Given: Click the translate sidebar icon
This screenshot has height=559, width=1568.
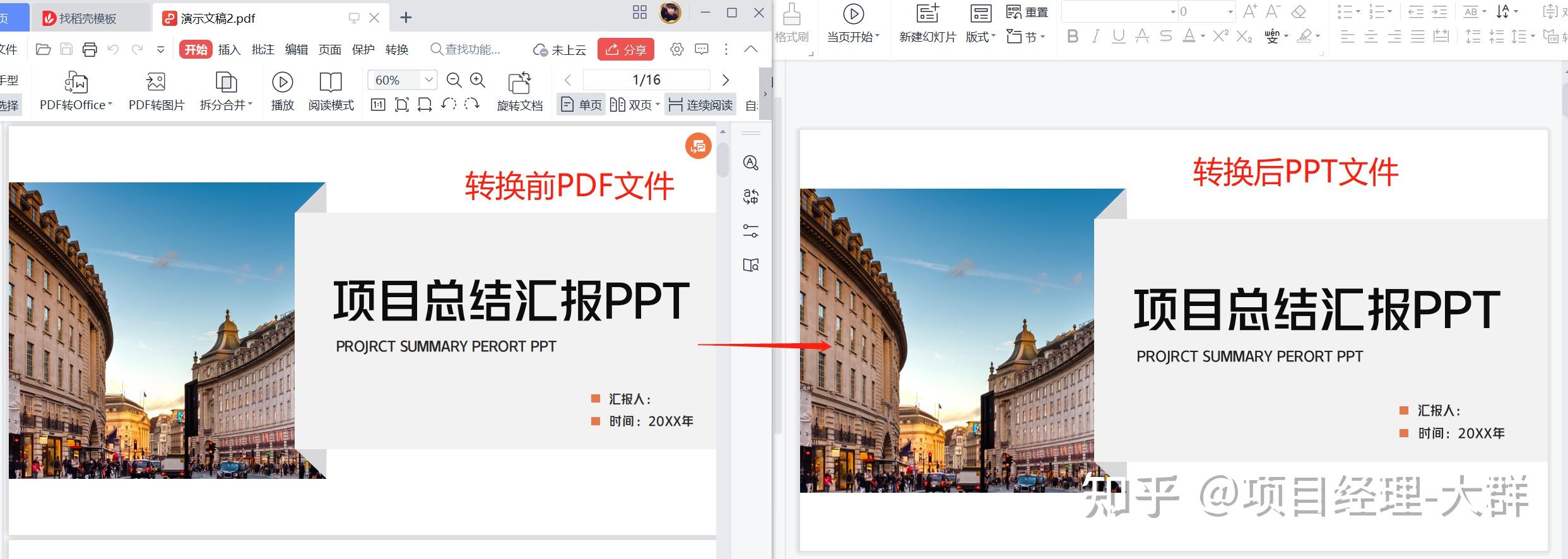Looking at the screenshot, I should (750, 197).
